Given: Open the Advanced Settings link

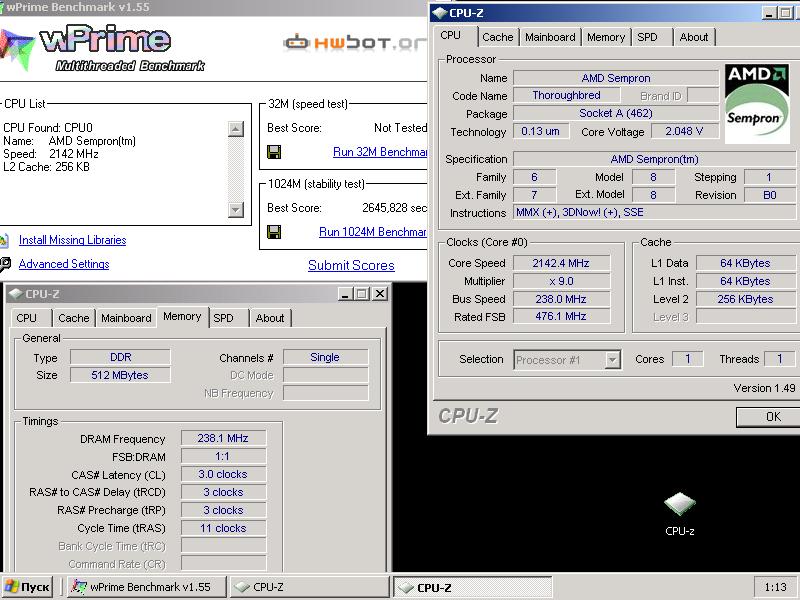Looking at the screenshot, I should (64, 264).
